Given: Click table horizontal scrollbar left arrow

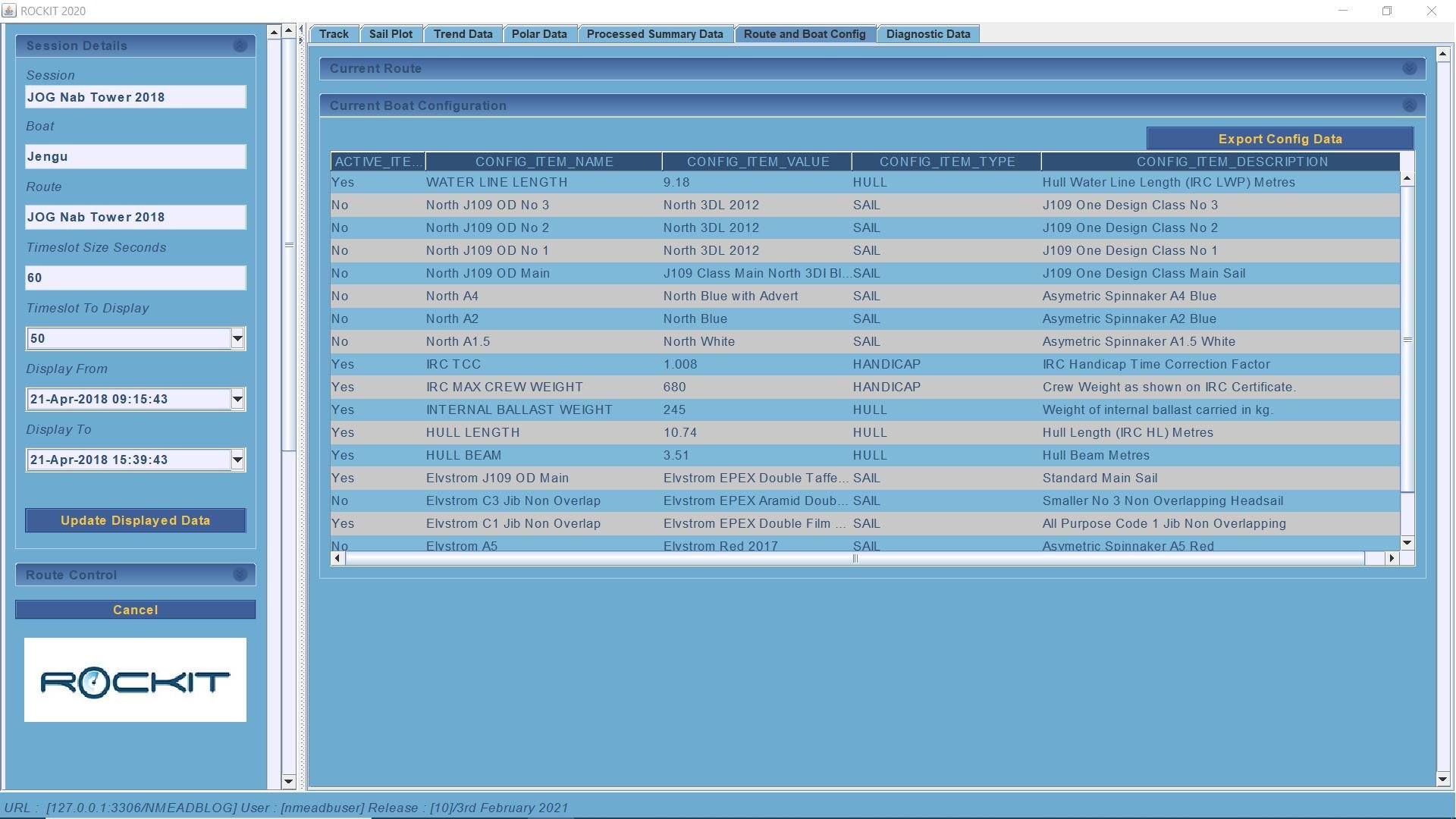Looking at the screenshot, I should pos(337,559).
